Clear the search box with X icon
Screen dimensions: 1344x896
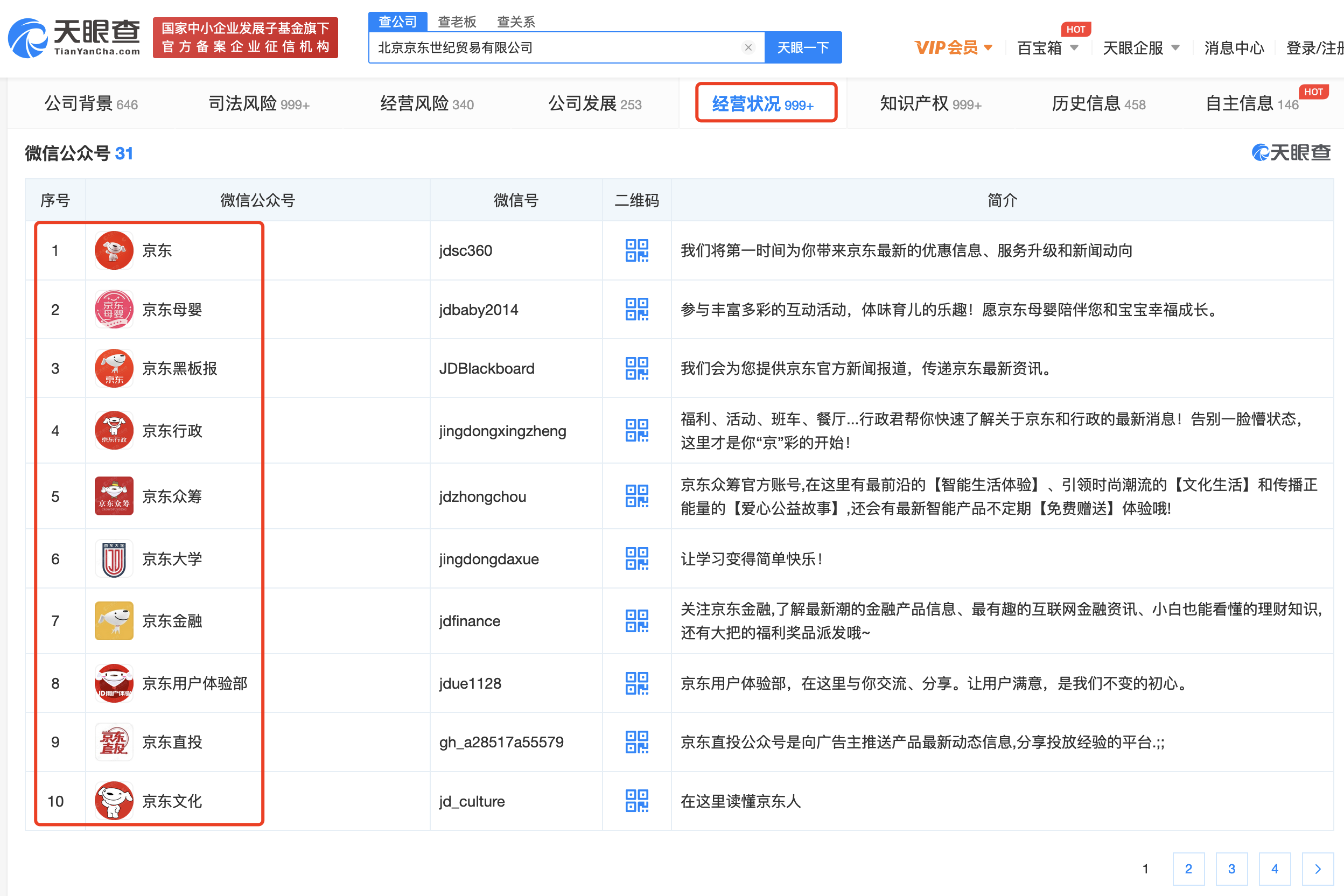point(748,47)
